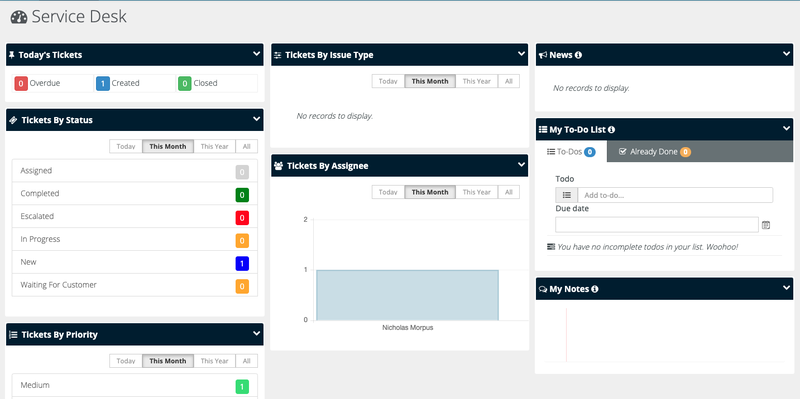Viewport: 800px width, 399px height.
Task: Select All filter in Tickets By Issue Type
Action: (509, 81)
